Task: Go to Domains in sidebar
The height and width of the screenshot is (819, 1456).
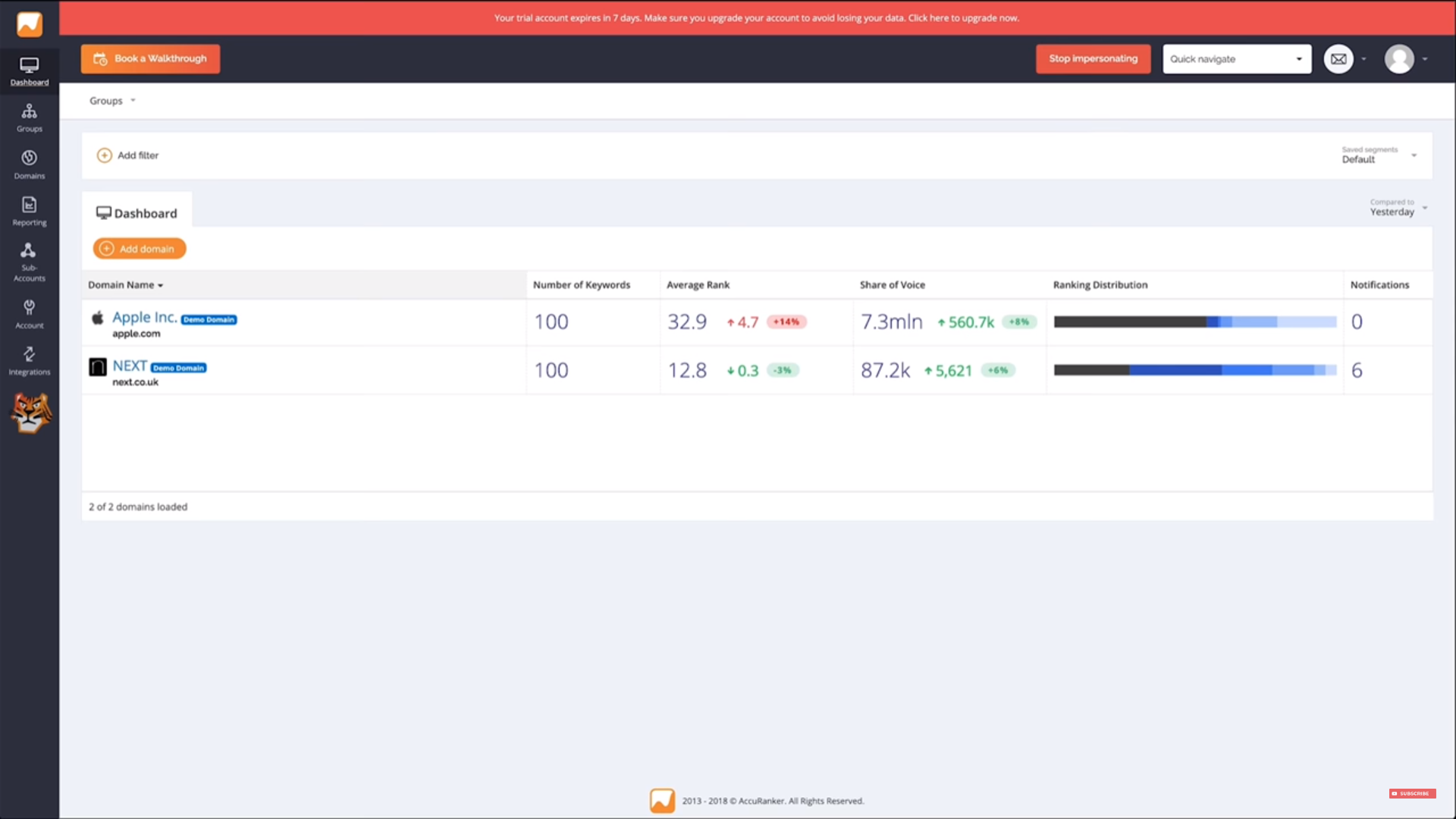Action: coord(29,164)
